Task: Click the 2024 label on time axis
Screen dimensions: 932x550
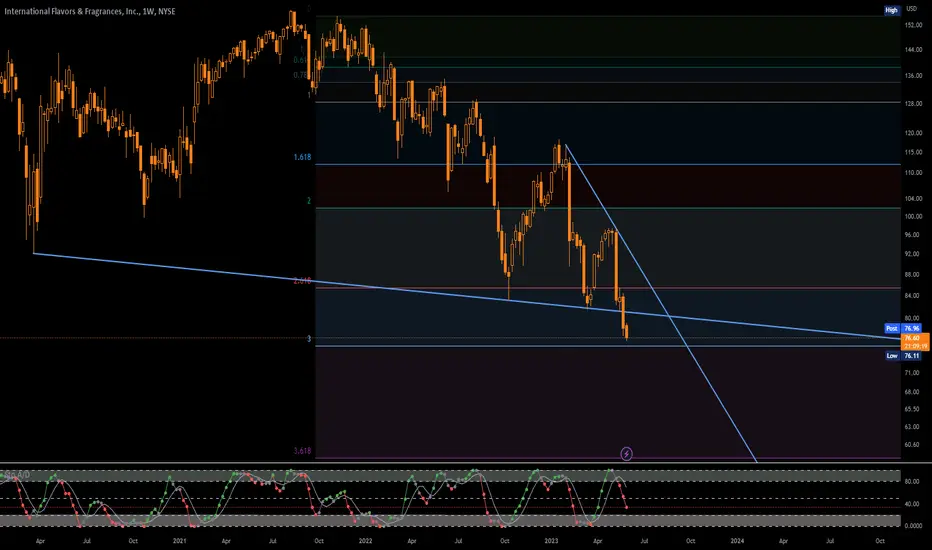Action: click(737, 541)
